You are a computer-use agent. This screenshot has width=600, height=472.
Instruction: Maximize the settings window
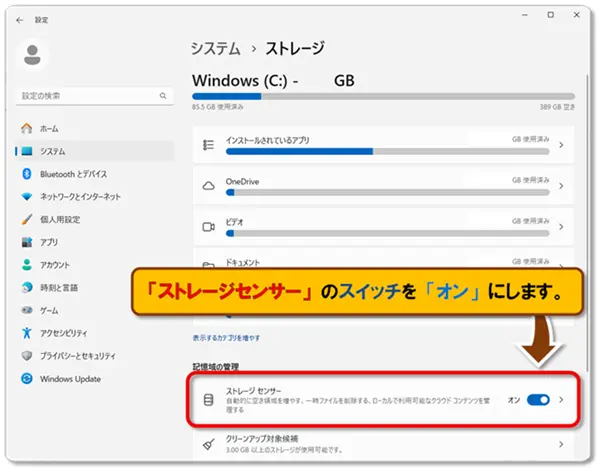point(550,15)
